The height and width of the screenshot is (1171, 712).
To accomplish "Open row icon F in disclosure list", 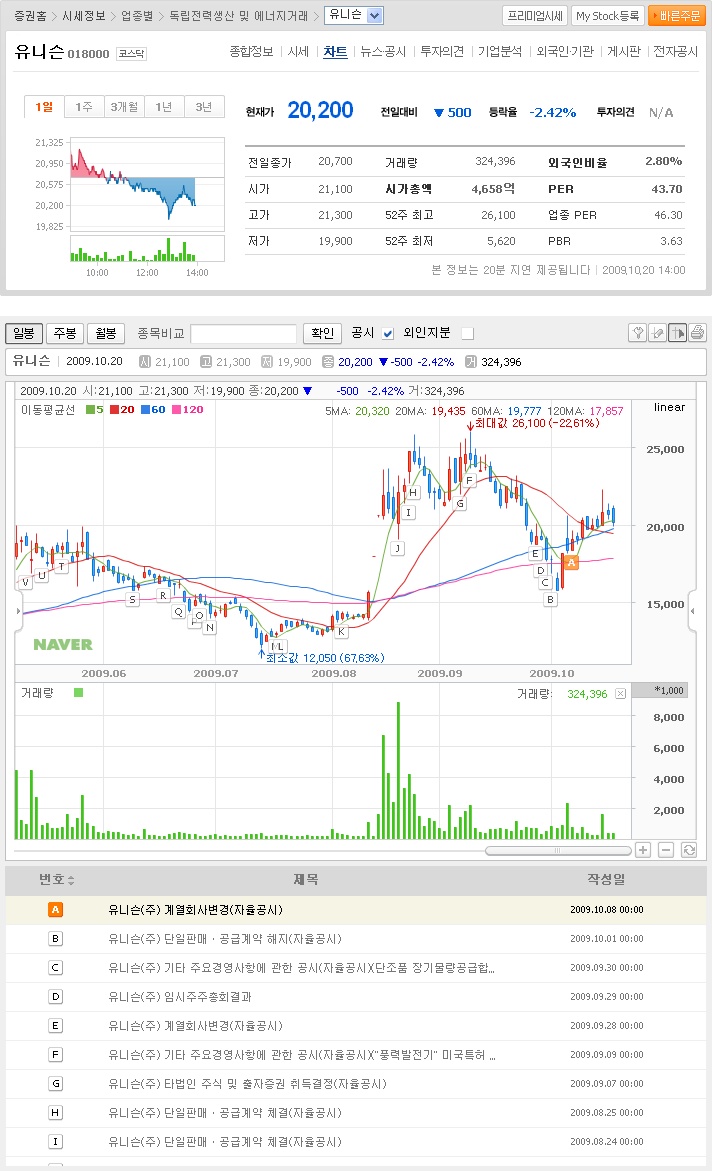I will click(x=55, y=1054).
